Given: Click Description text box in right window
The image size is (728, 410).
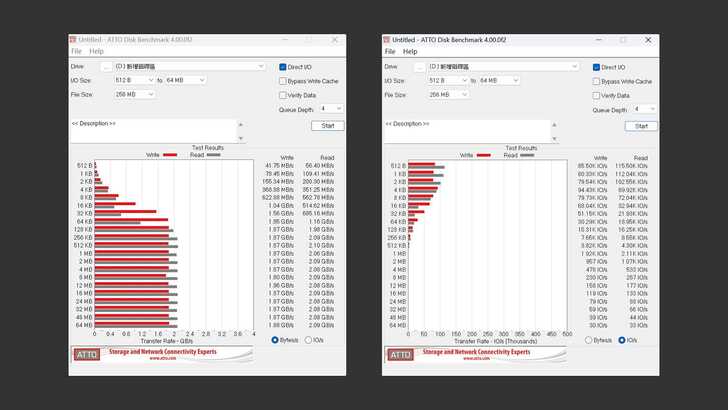Looking at the screenshot, I should click(x=467, y=131).
